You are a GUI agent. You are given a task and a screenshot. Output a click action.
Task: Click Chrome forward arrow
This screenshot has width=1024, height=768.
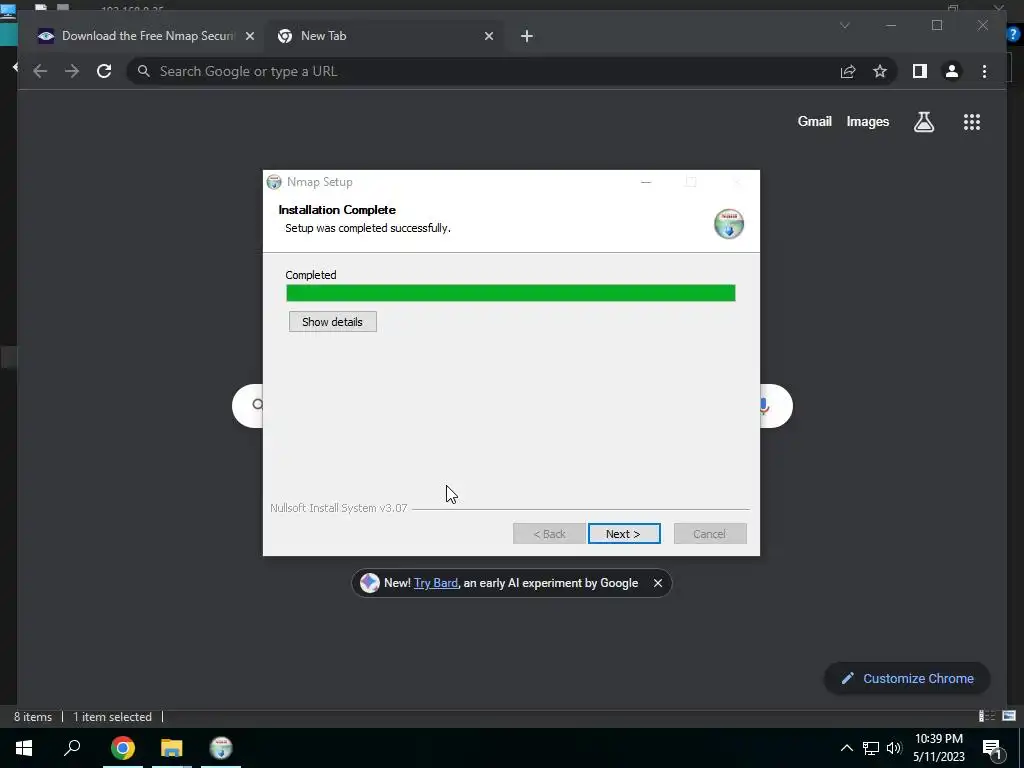72,71
